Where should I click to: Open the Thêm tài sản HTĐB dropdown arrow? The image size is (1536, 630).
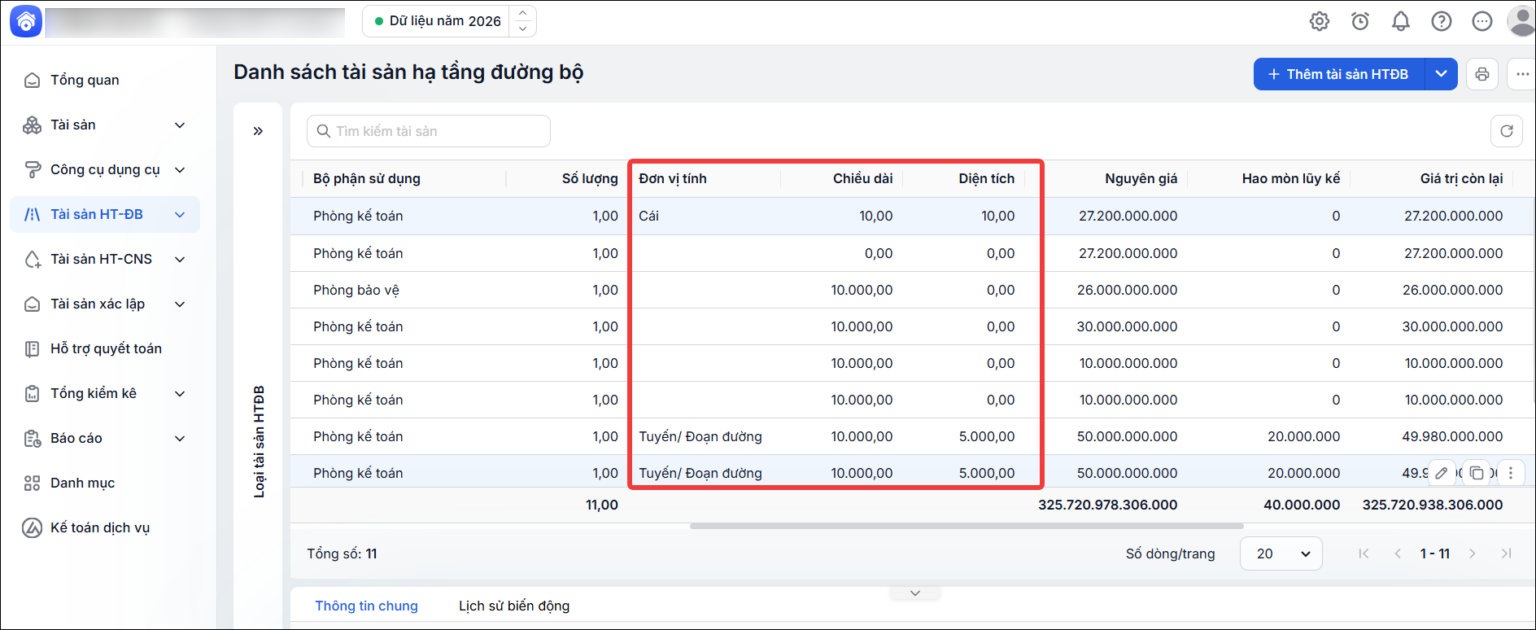pyautogui.click(x=1440, y=74)
